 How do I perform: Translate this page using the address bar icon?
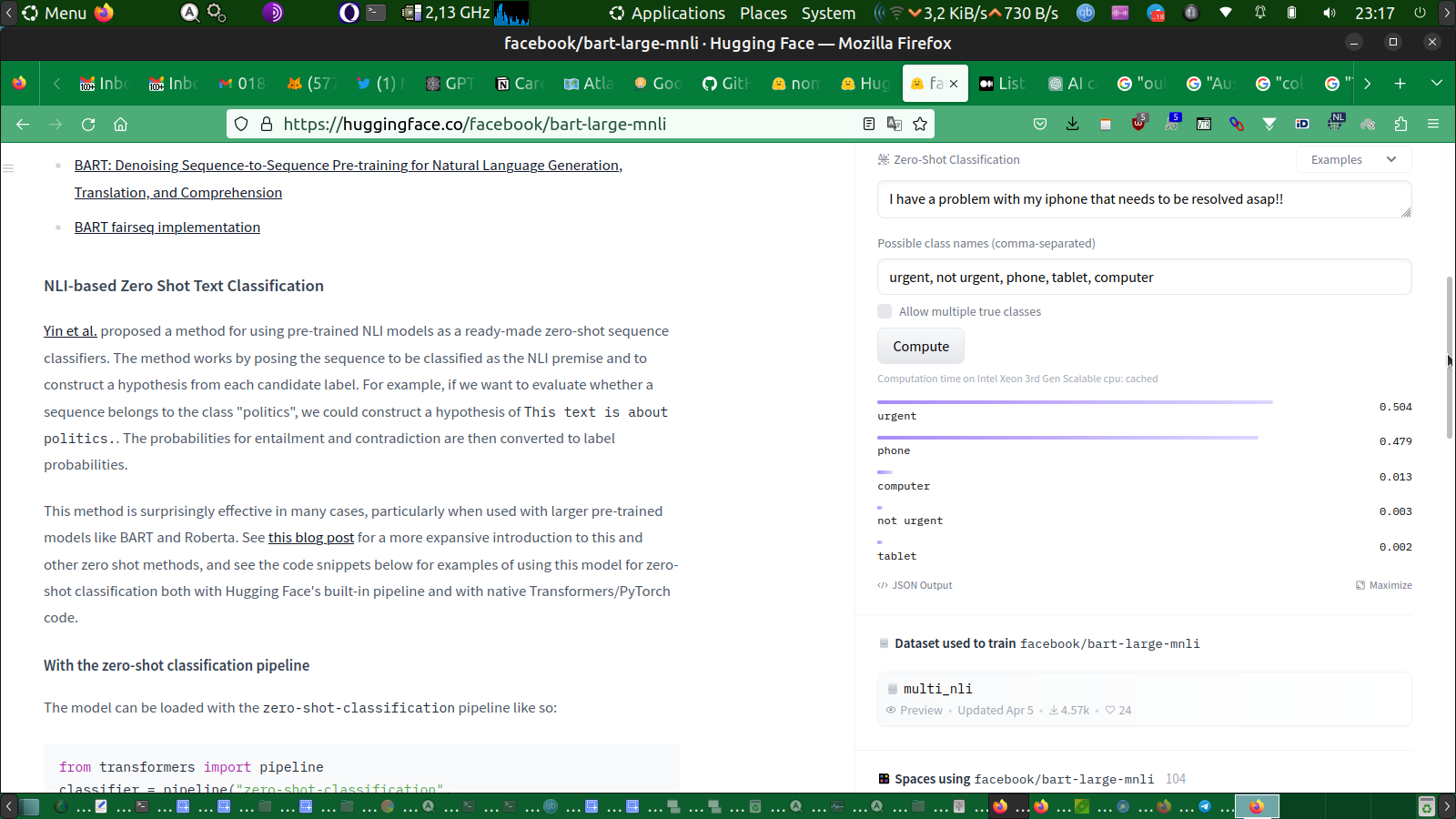point(895,124)
